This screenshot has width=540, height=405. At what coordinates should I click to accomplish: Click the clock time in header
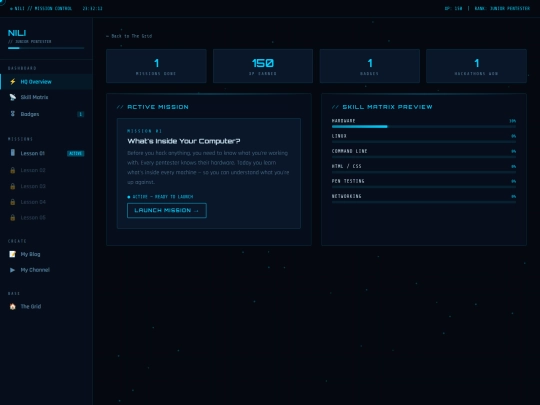[x=92, y=8]
